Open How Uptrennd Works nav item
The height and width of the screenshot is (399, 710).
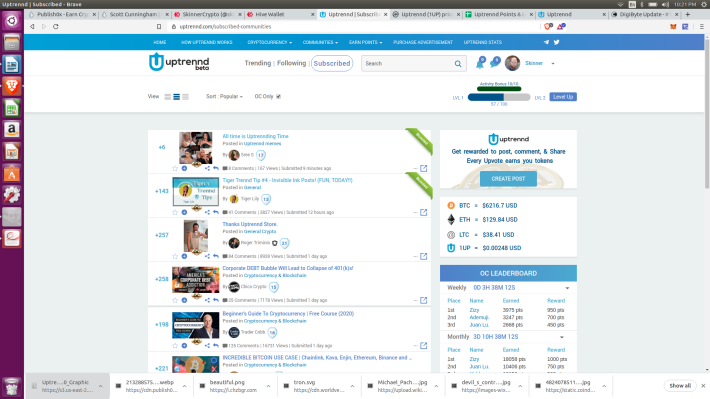pos(206,42)
